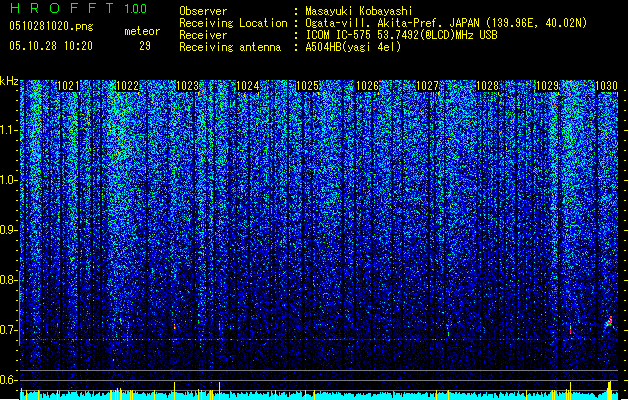The height and width of the screenshot is (400, 629).
Task: Click the Receiver label
Action: pyautogui.click(x=203, y=35)
